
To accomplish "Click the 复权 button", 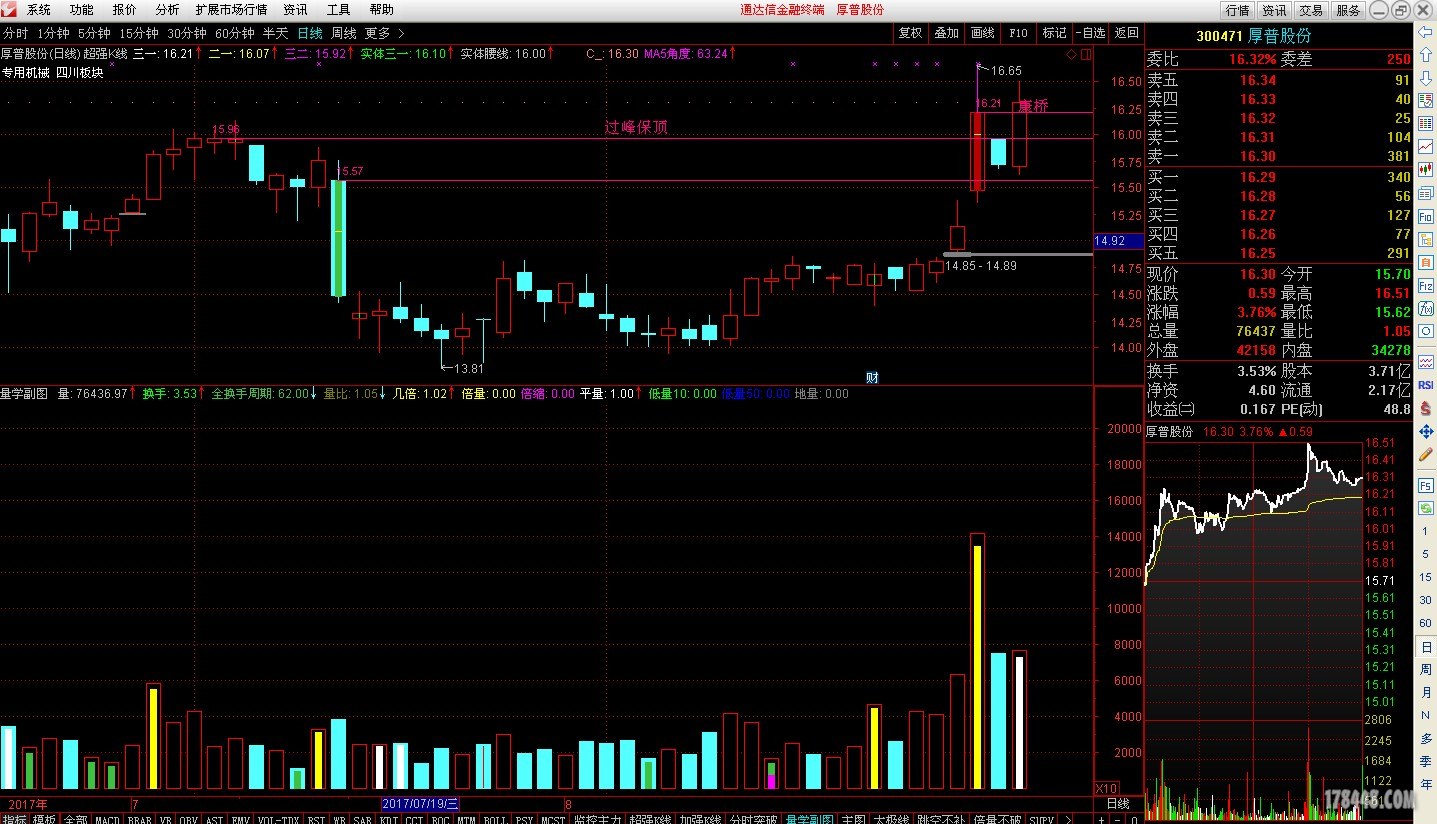I will pos(910,33).
